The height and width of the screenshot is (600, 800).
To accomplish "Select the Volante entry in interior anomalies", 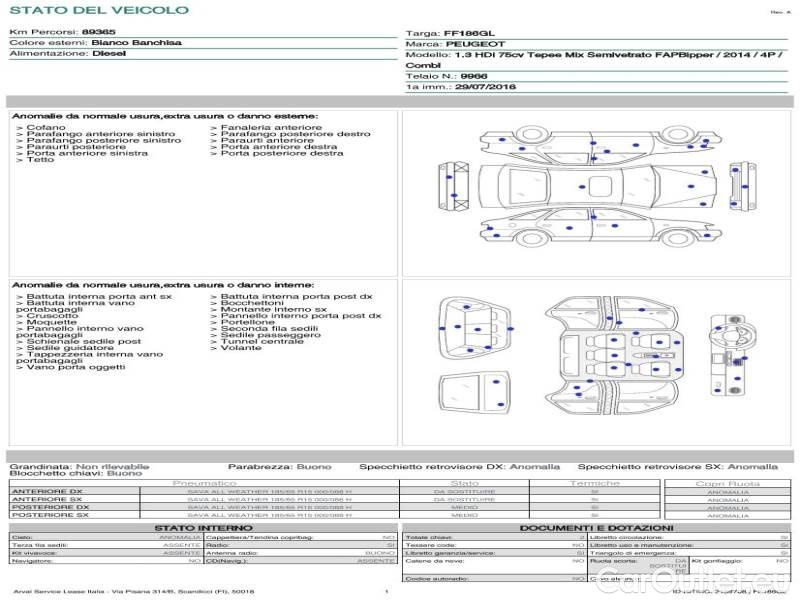I will click(x=240, y=348).
